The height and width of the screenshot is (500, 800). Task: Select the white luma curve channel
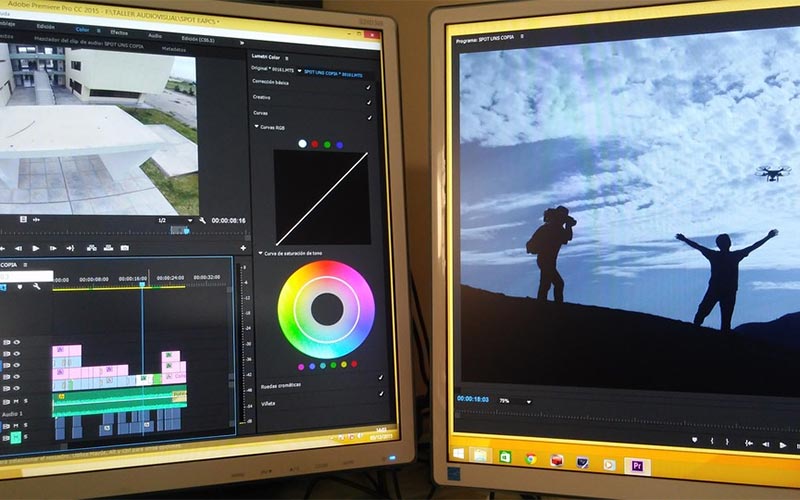coord(303,144)
